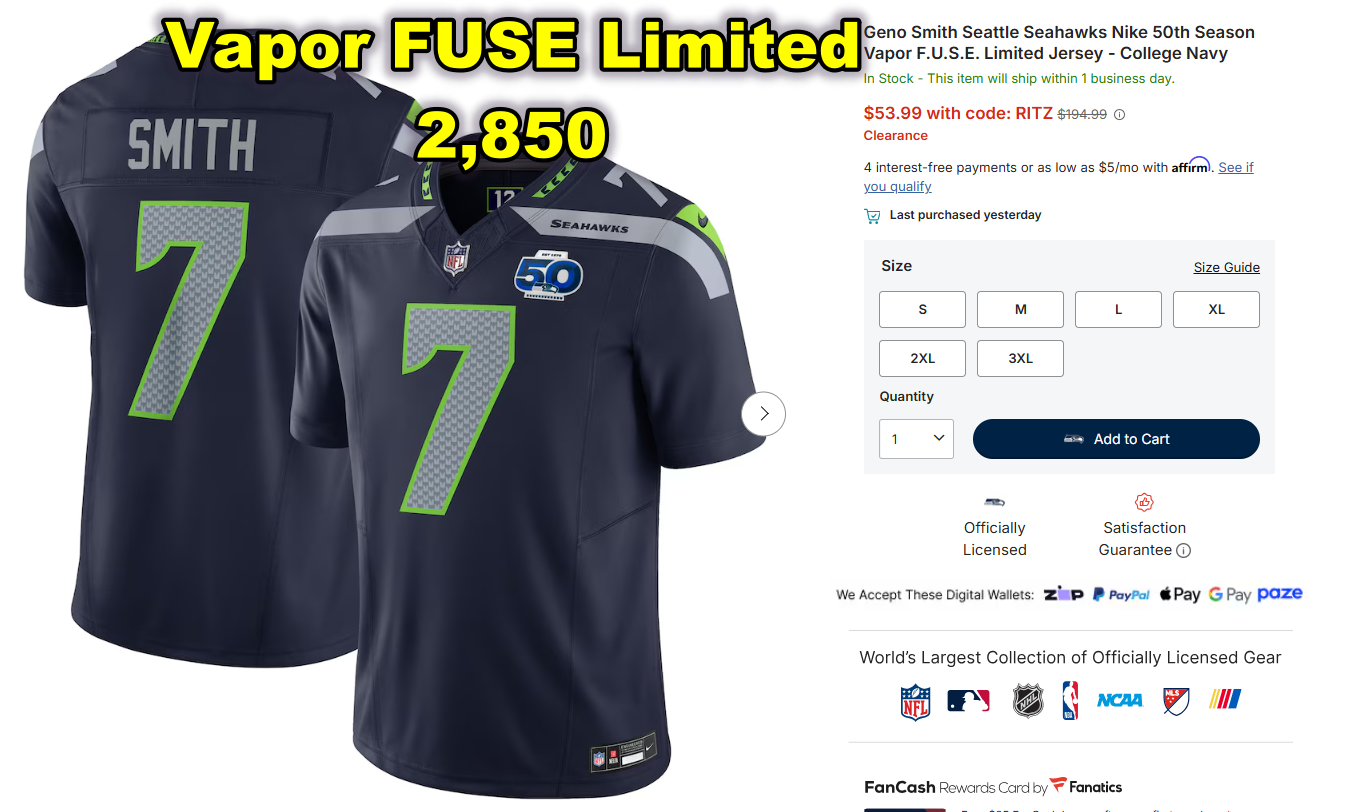Click the Add to Cart button
1352x812 pixels.
coord(1116,439)
